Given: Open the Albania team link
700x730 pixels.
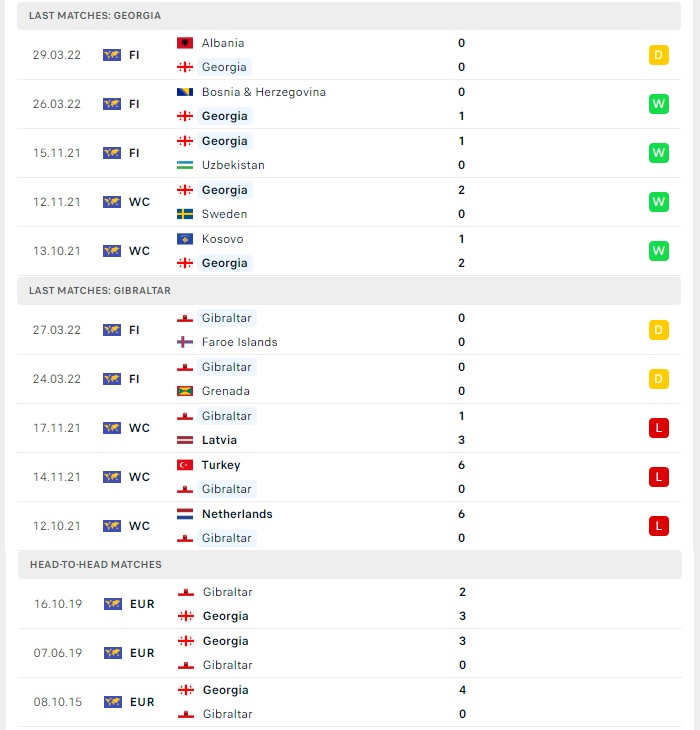Looking at the screenshot, I should pos(223,43).
